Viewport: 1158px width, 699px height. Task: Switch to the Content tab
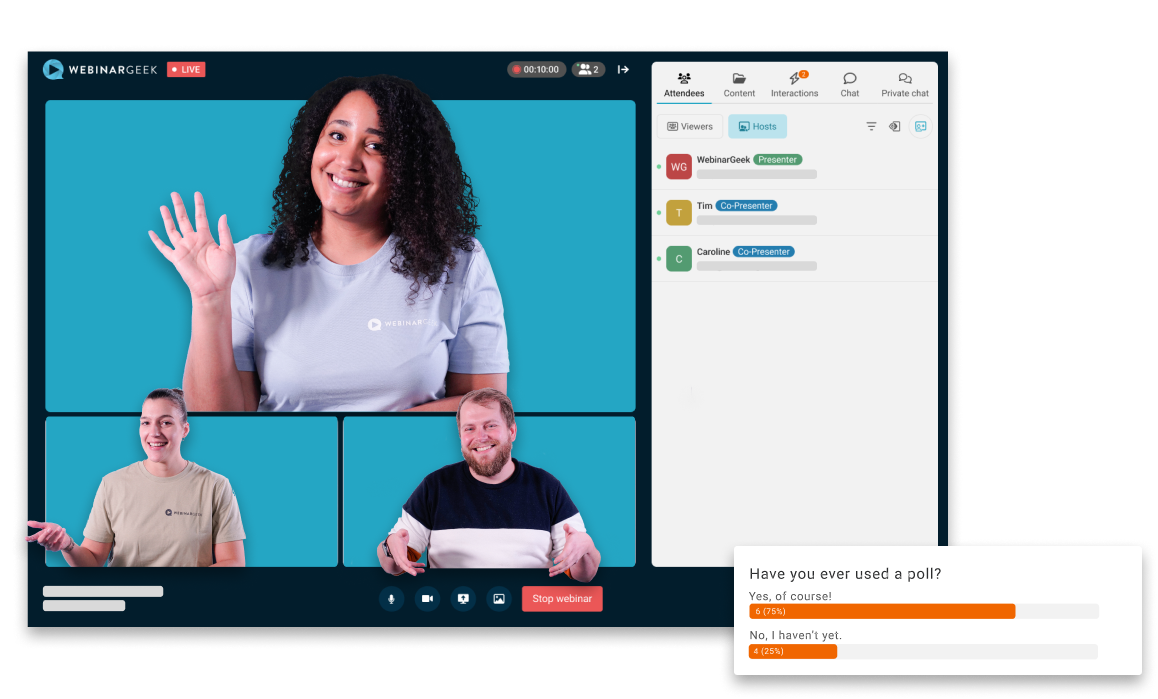pos(739,85)
